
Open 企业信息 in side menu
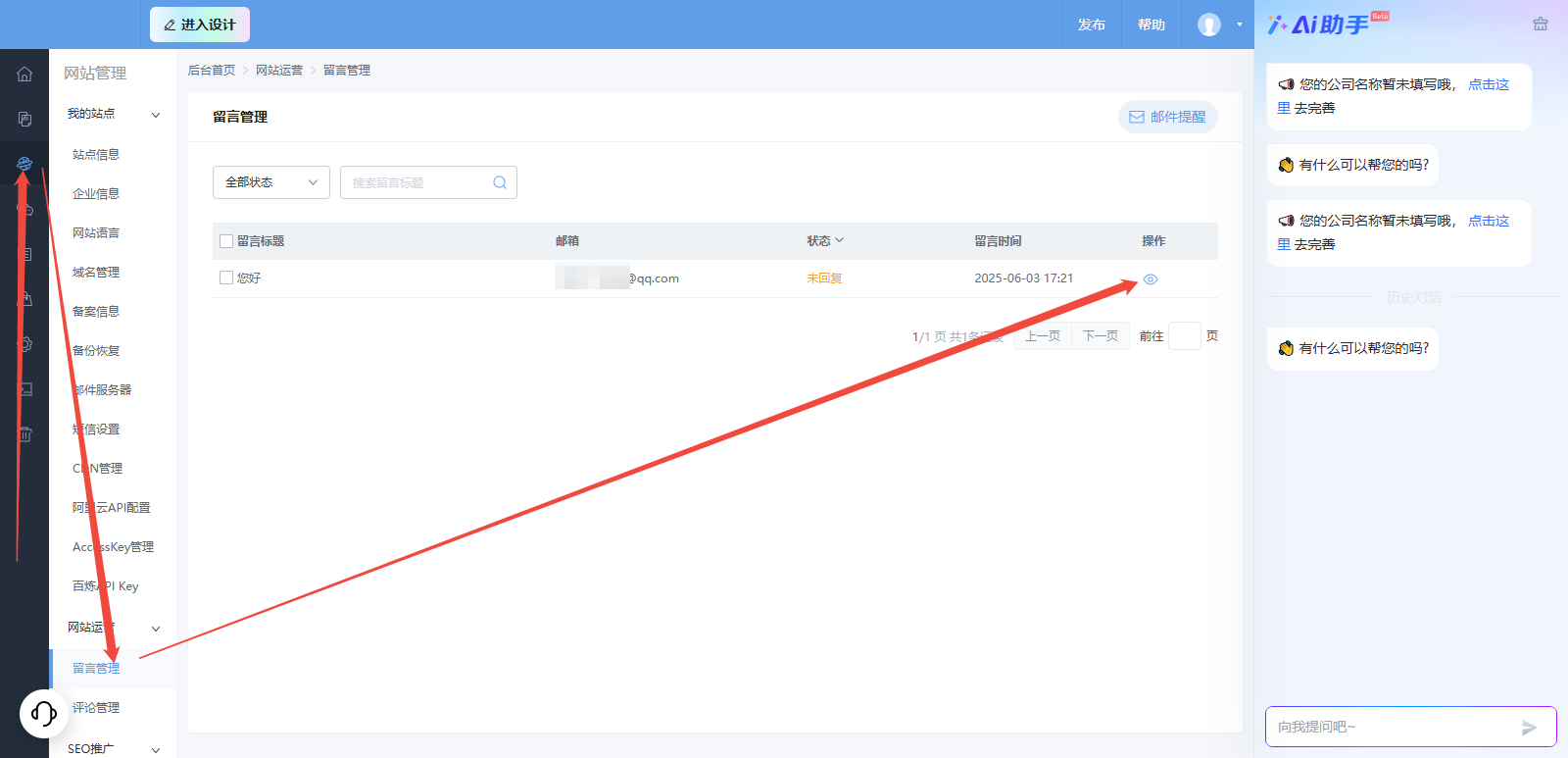point(96,194)
